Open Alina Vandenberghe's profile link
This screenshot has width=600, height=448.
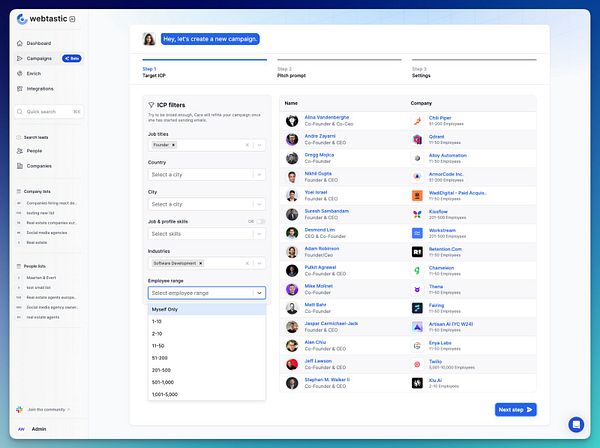point(326,117)
